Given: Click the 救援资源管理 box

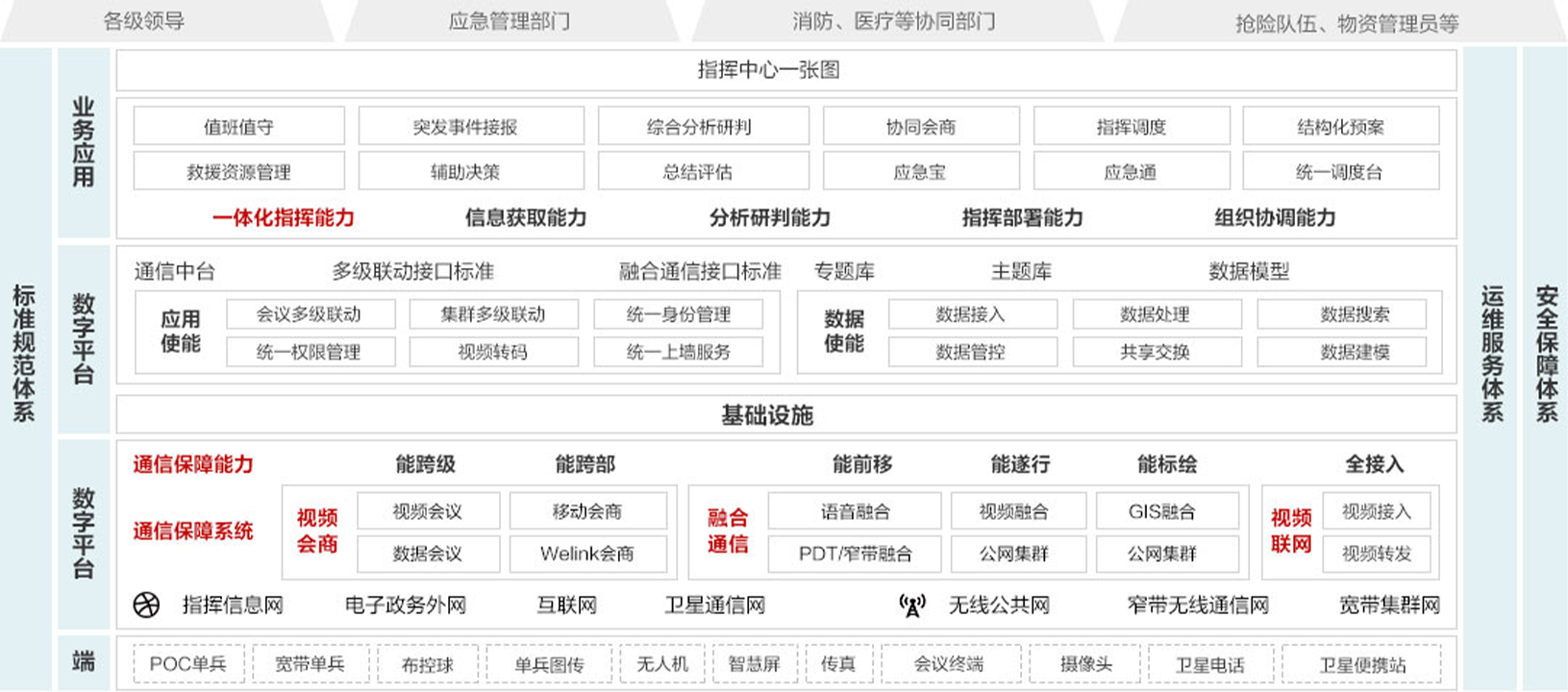Looking at the screenshot, I should (238, 171).
